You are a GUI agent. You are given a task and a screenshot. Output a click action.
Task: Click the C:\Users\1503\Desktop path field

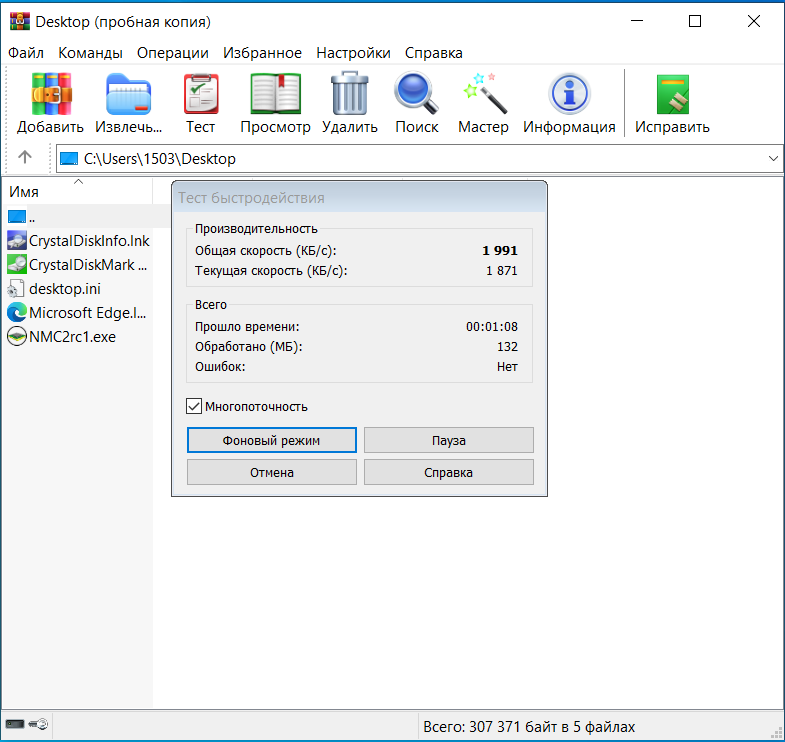(420, 159)
